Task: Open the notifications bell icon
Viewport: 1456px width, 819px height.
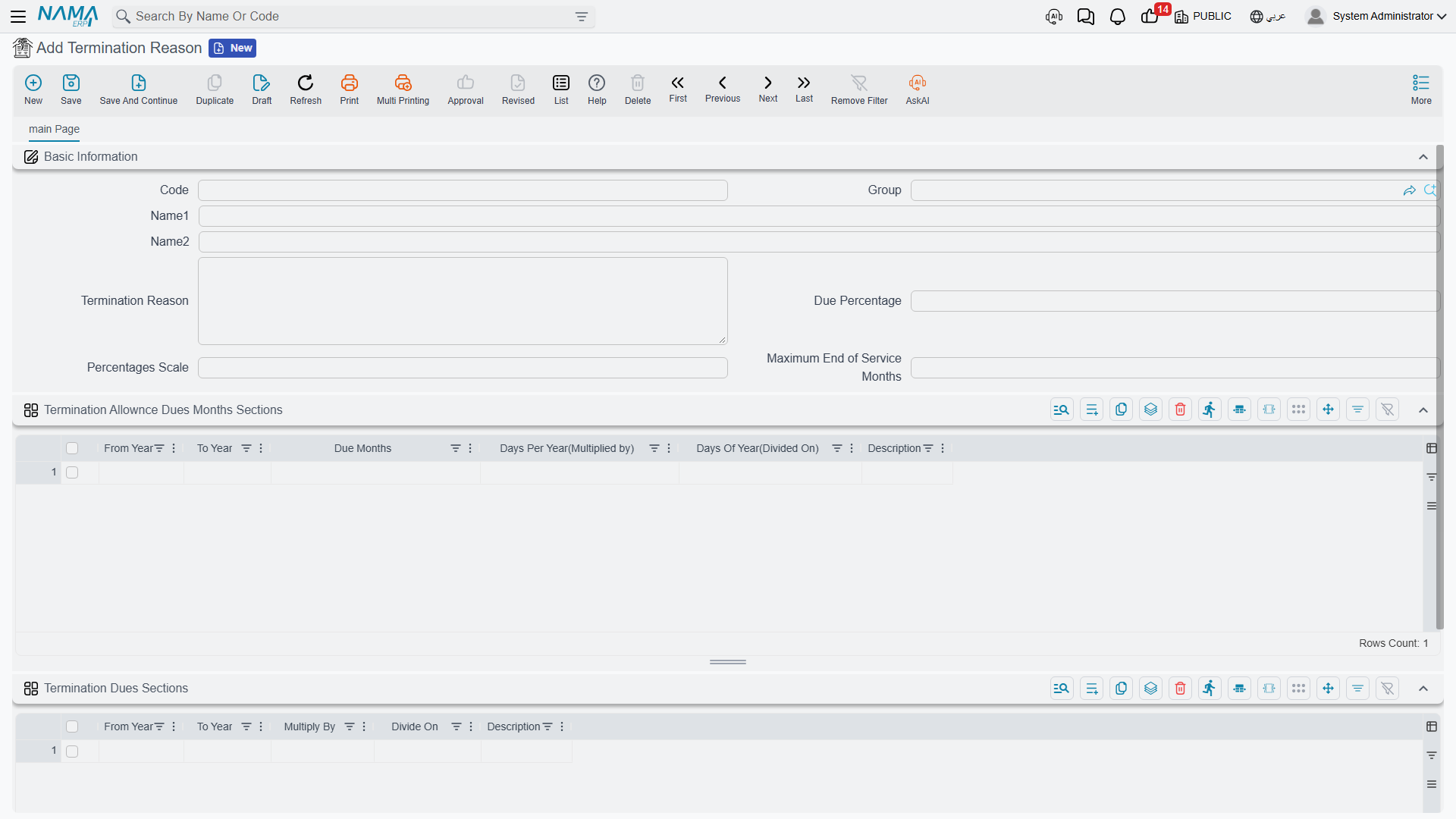Action: (x=1117, y=17)
